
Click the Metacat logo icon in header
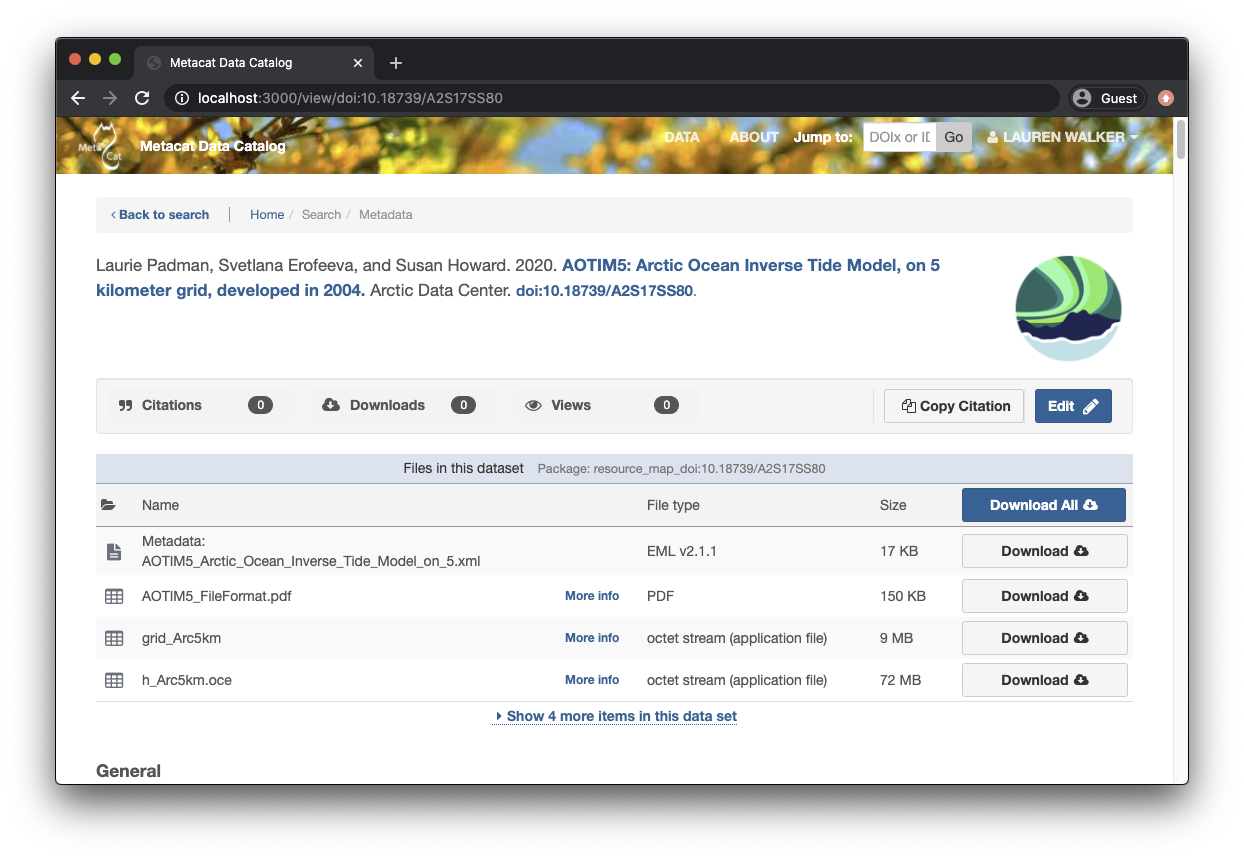(x=100, y=146)
